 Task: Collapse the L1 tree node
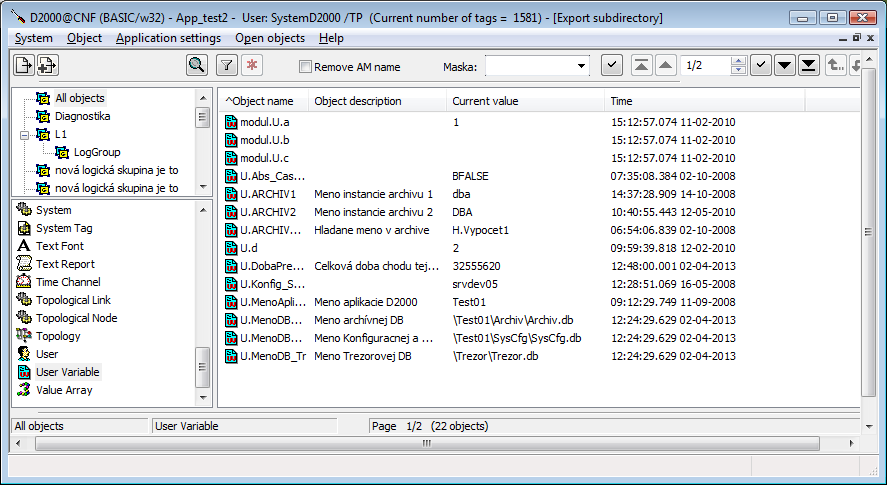tap(24, 134)
